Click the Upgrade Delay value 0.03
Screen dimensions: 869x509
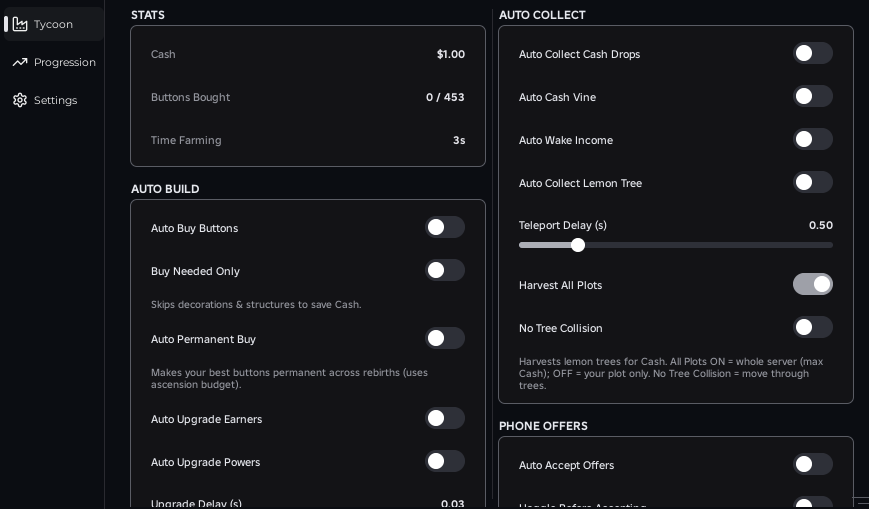coord(452,503)
